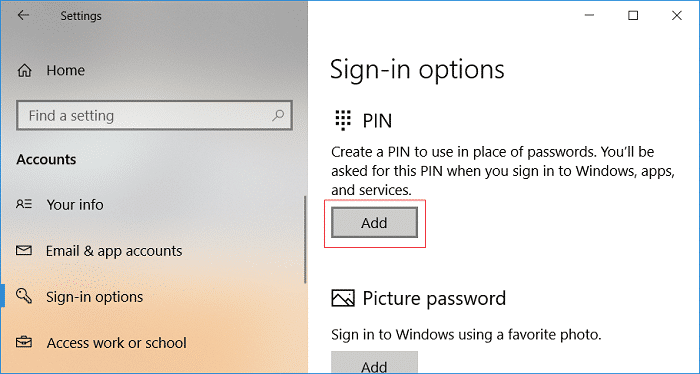
Task: Add a Picture password
Action: click(374, 362)
